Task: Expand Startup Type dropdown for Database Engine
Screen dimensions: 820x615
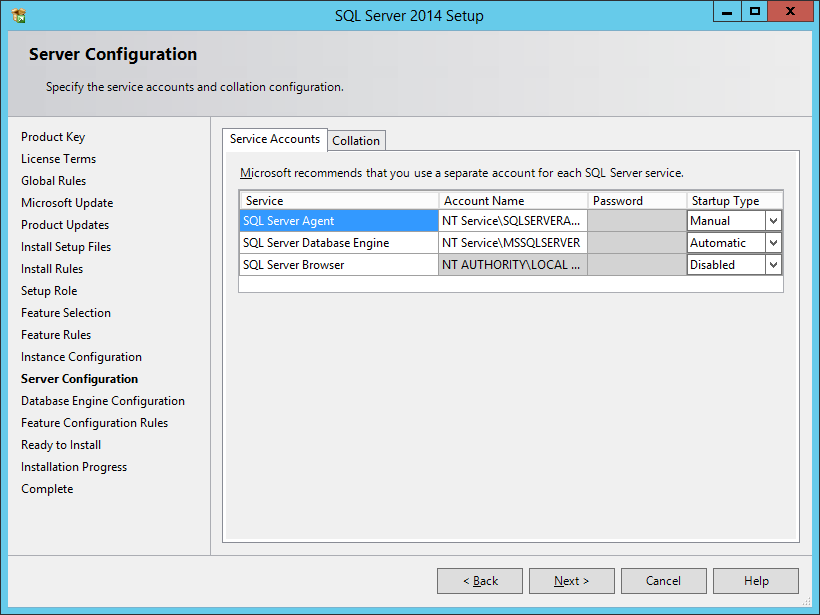Action: tap(773, 243)
